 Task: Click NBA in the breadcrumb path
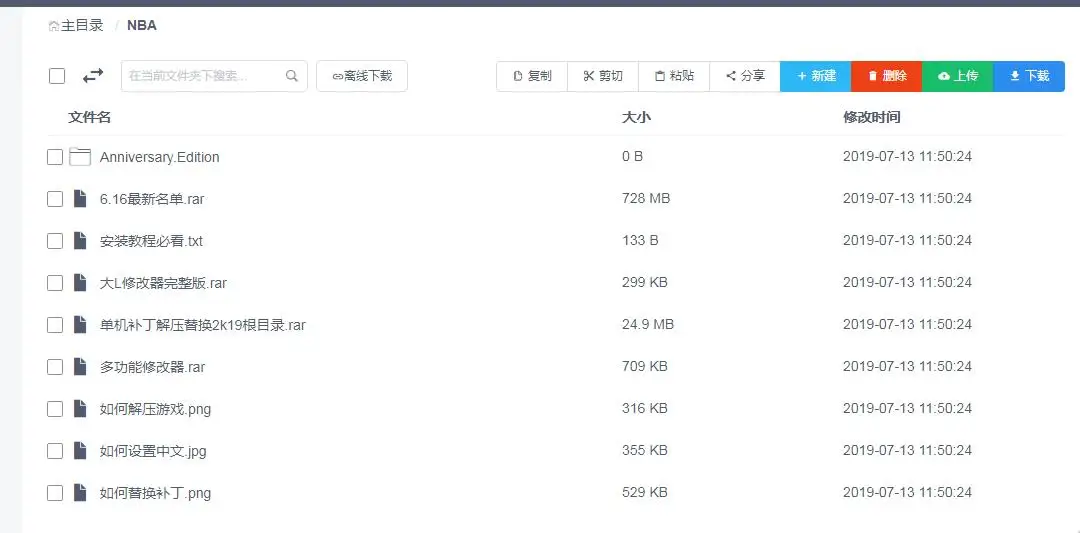(142, 25)
